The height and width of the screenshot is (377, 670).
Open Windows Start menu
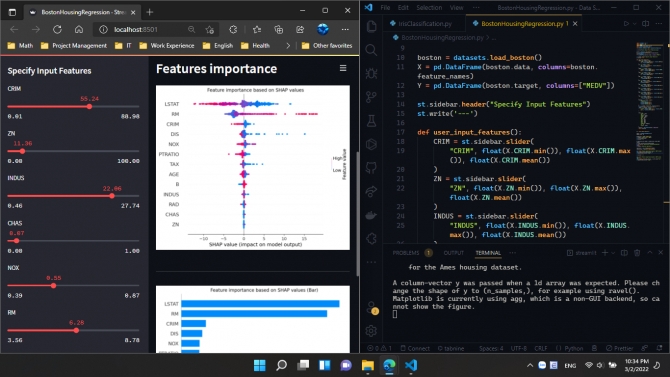[259, 365]
